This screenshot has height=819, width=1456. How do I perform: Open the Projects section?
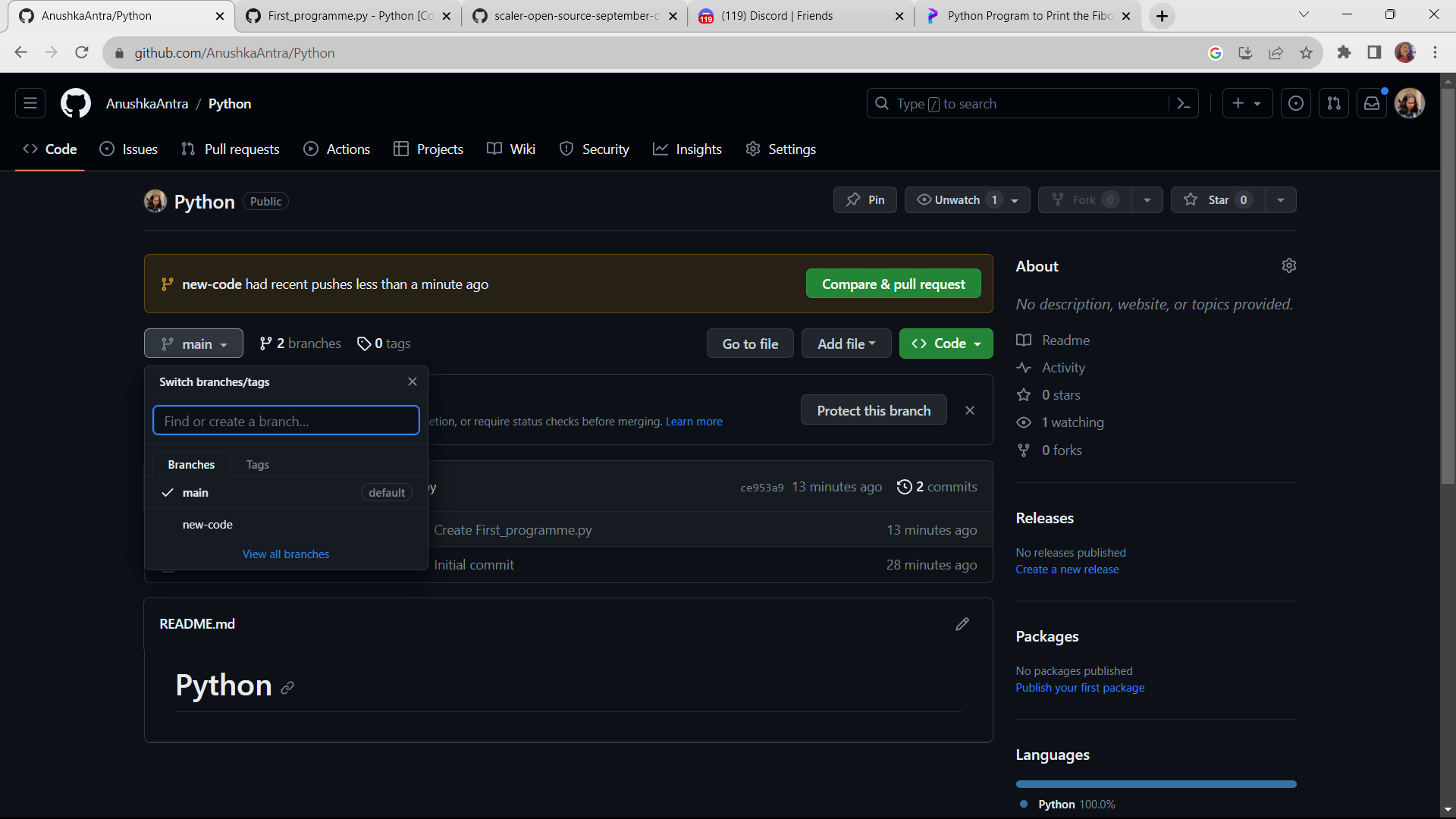428,149
